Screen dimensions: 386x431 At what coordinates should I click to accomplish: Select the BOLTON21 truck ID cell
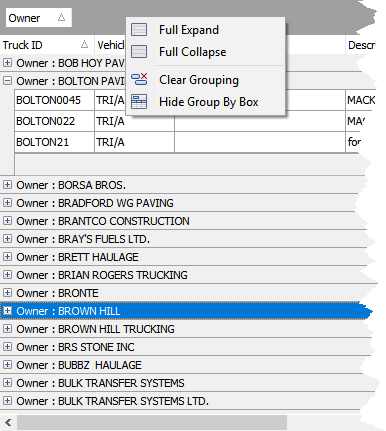[x=54, y=142]
